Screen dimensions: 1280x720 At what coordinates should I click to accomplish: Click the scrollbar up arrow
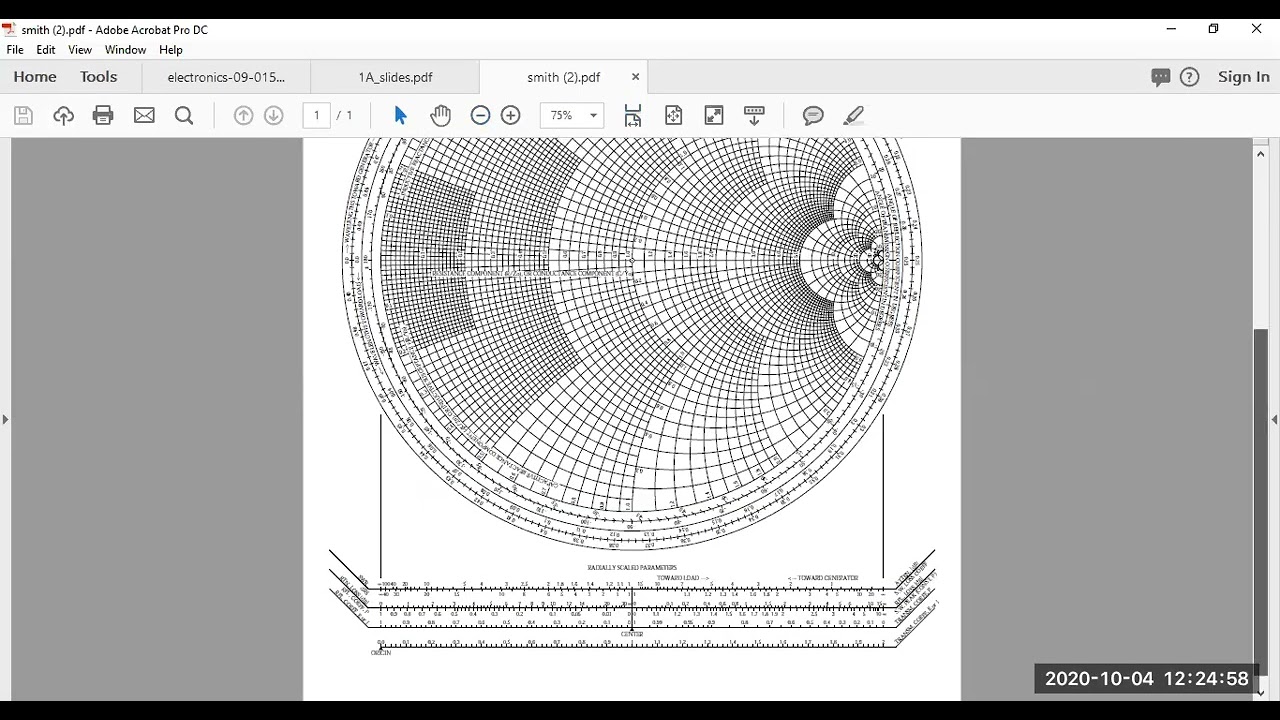tap(1260, 153)
